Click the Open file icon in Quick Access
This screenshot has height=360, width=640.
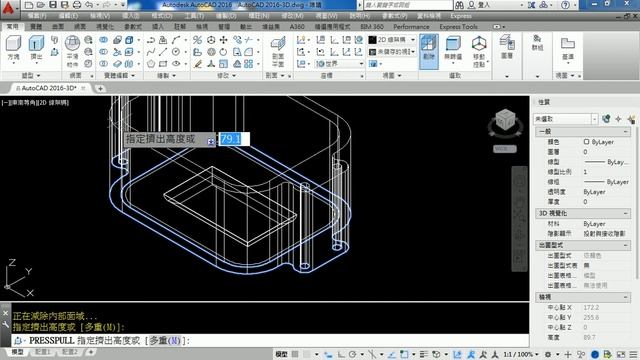[x=40, y=5]
